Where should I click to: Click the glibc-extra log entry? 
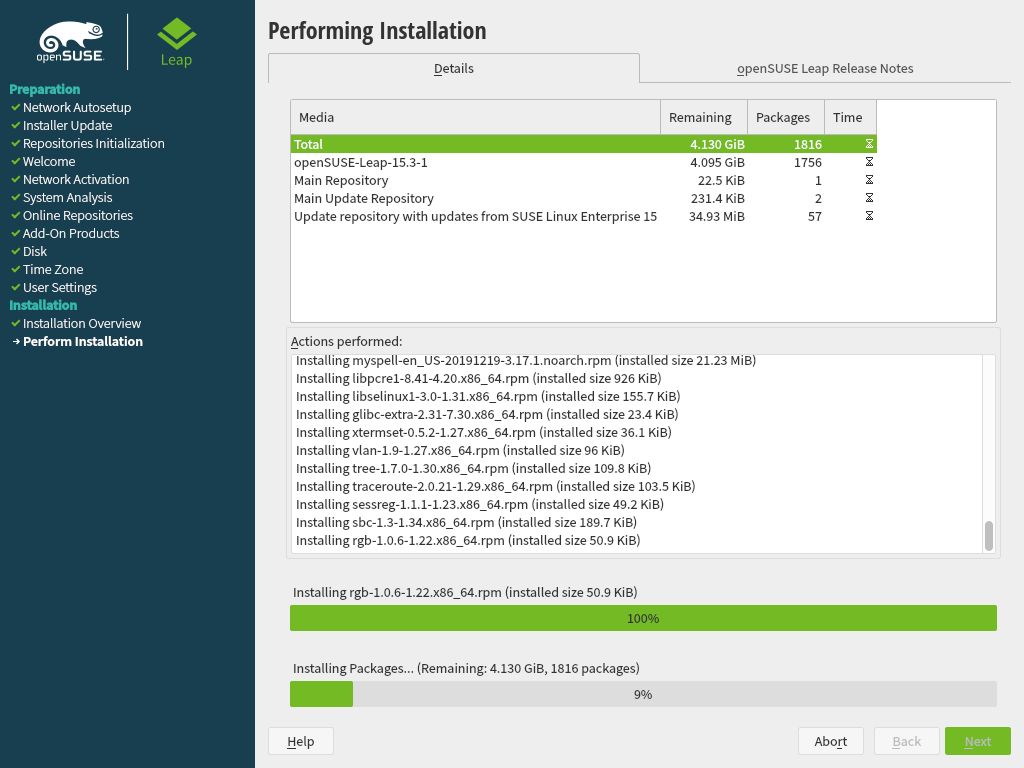point(487,414)
